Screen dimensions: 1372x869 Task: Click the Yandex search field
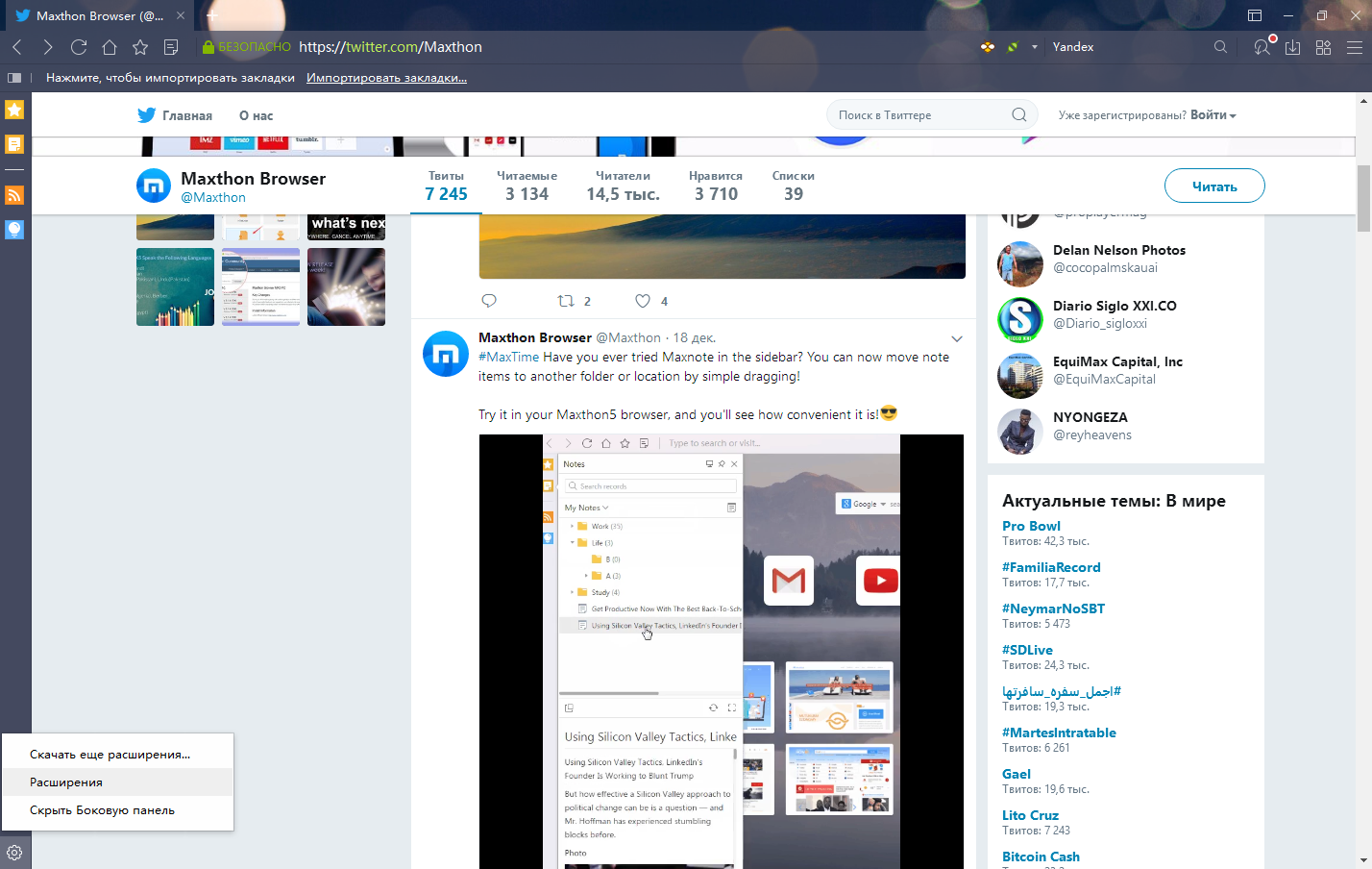(x=1128, y=47)
